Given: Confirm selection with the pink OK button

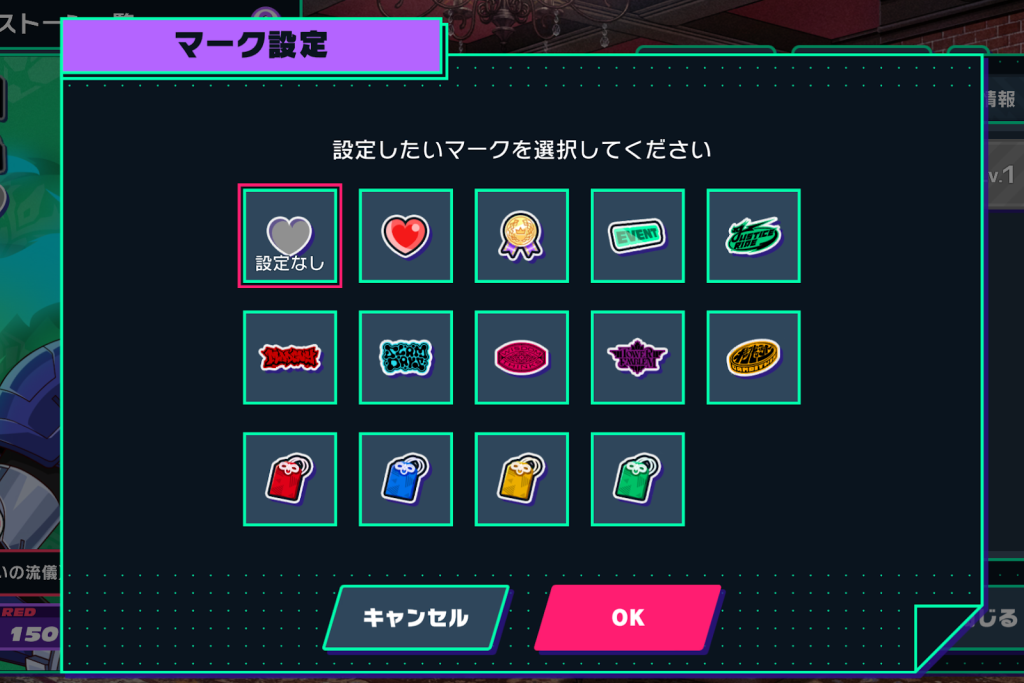Looking at the screenshot, I should pos(628,618).
